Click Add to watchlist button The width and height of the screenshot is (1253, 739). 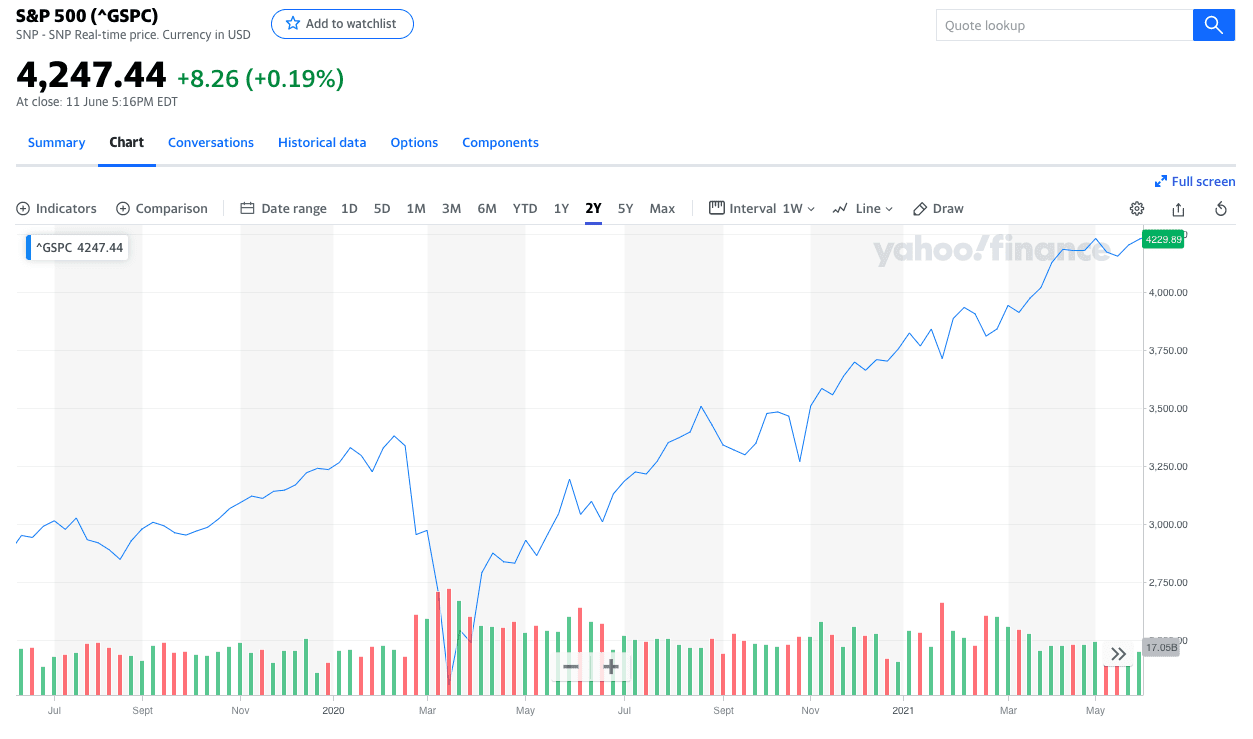click(342, 24)
